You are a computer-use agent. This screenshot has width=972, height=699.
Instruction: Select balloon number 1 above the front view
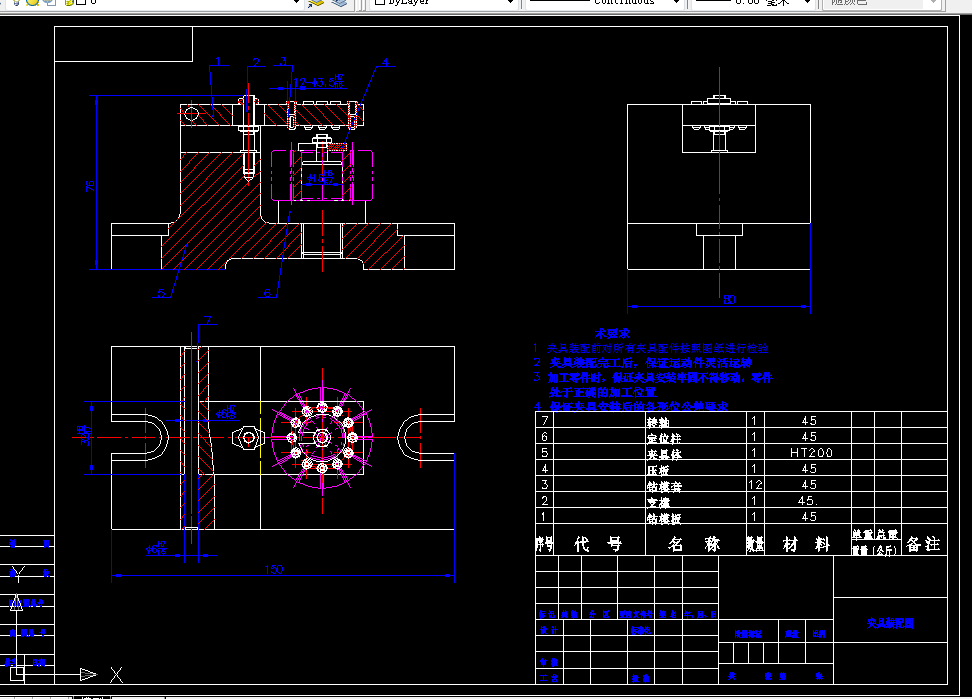tap(218, 61)
